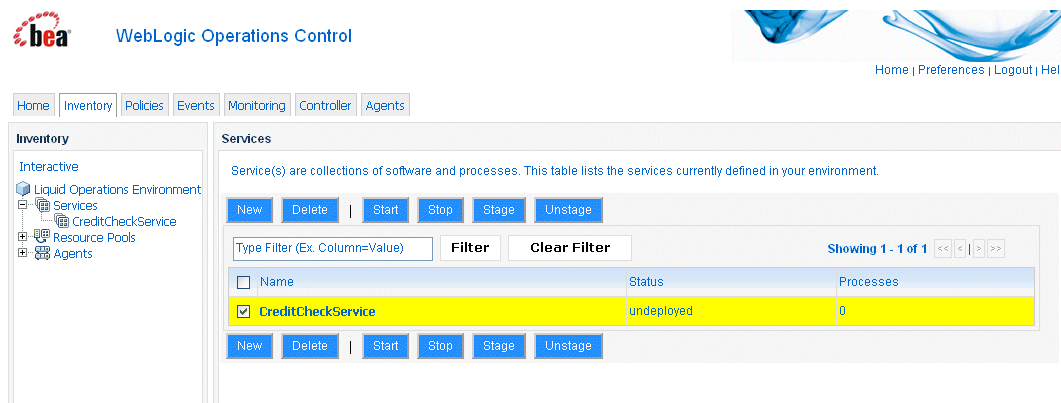Click the New button below the table
1061x403 pixels.
pyautogui.click(x=250, y=346)
